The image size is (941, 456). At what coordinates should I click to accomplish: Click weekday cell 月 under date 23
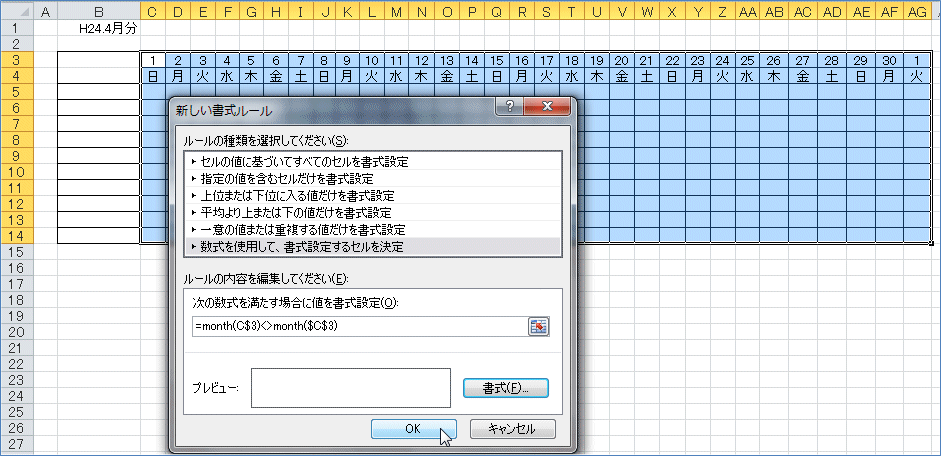click(697, 76)
